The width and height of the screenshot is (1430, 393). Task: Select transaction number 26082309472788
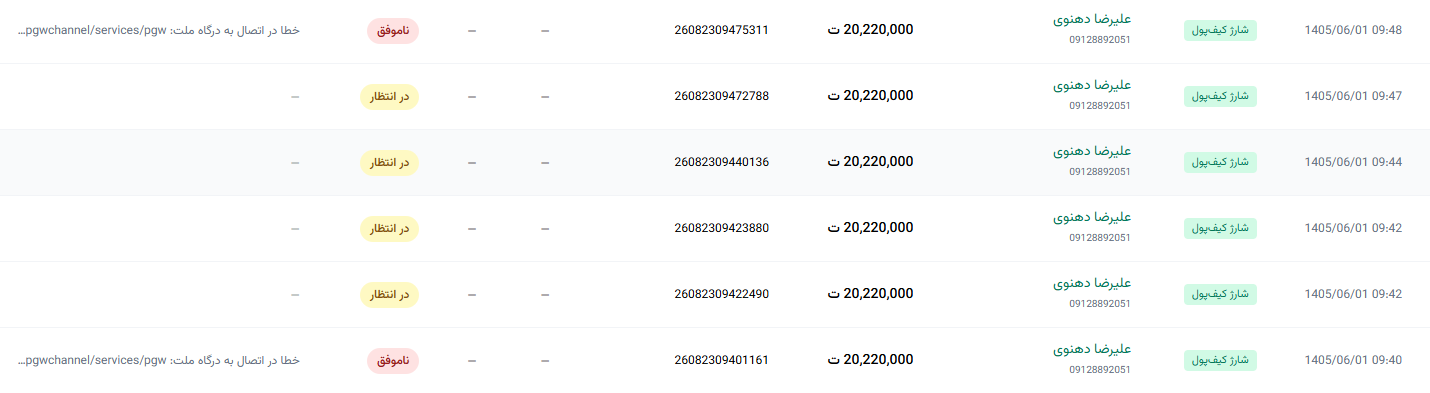click(x=722, y=96)
